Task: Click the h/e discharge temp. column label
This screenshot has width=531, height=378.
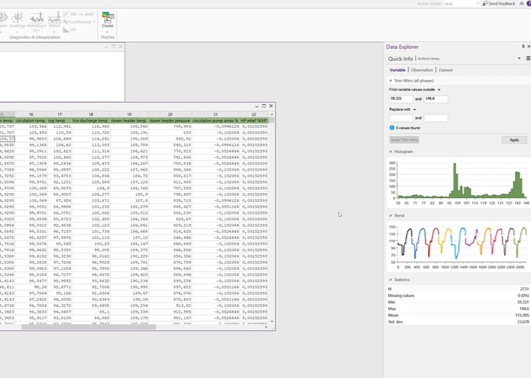Action: [x=91, y=120]
